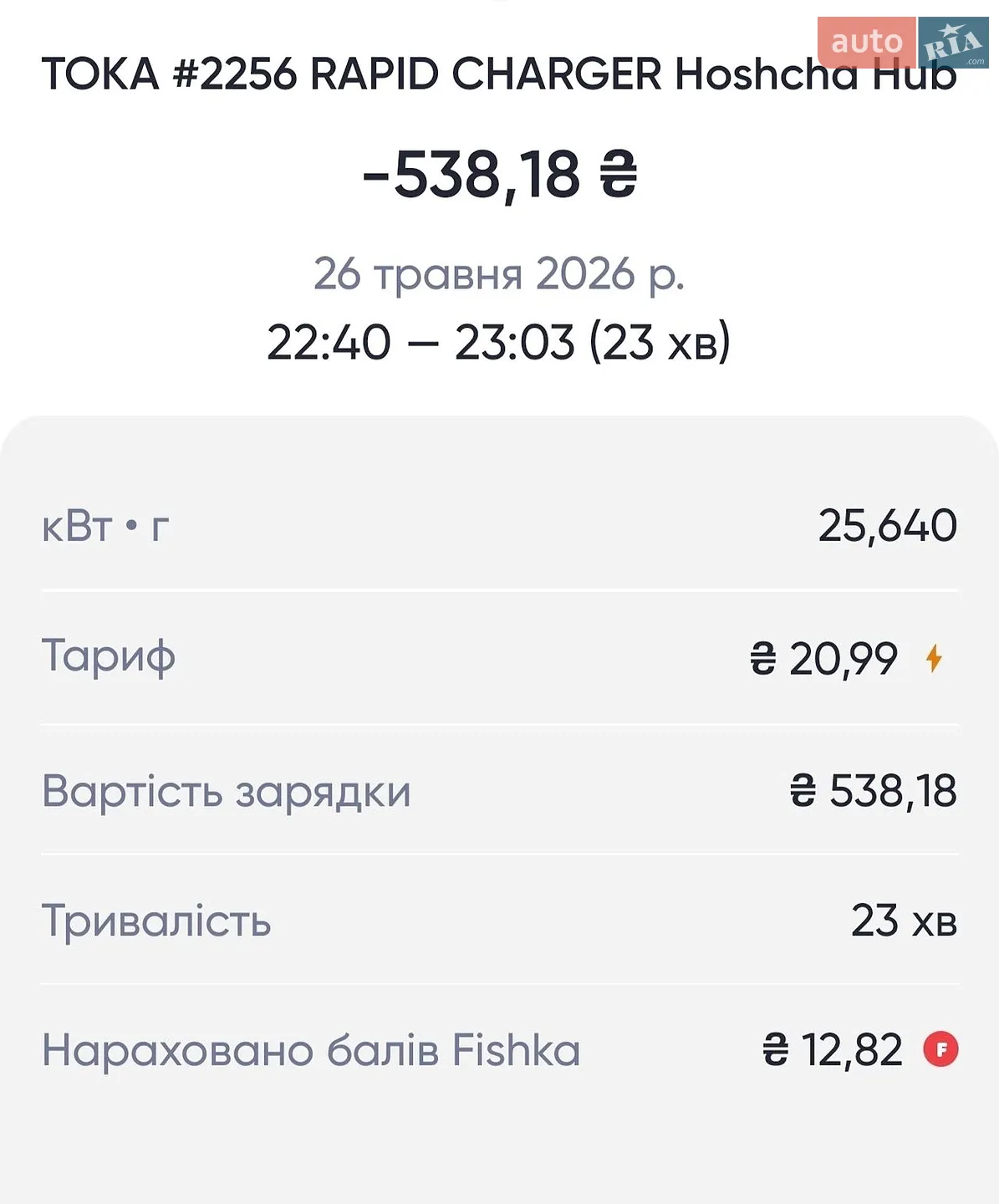Tap the red Fishka points icon
The height and width of the screenshot is (1204, 999).
point(940,1049)
